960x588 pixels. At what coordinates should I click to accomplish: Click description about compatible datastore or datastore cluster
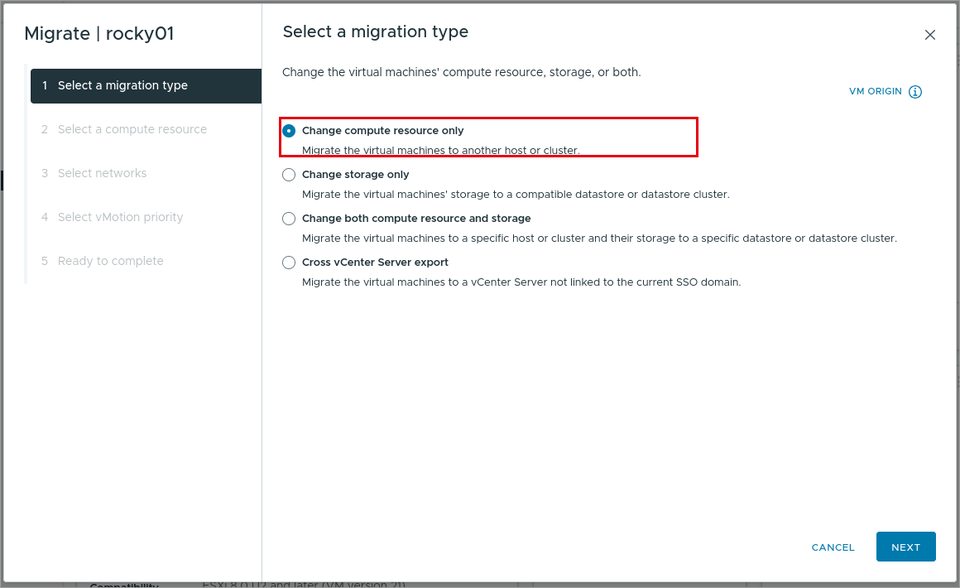516,194
